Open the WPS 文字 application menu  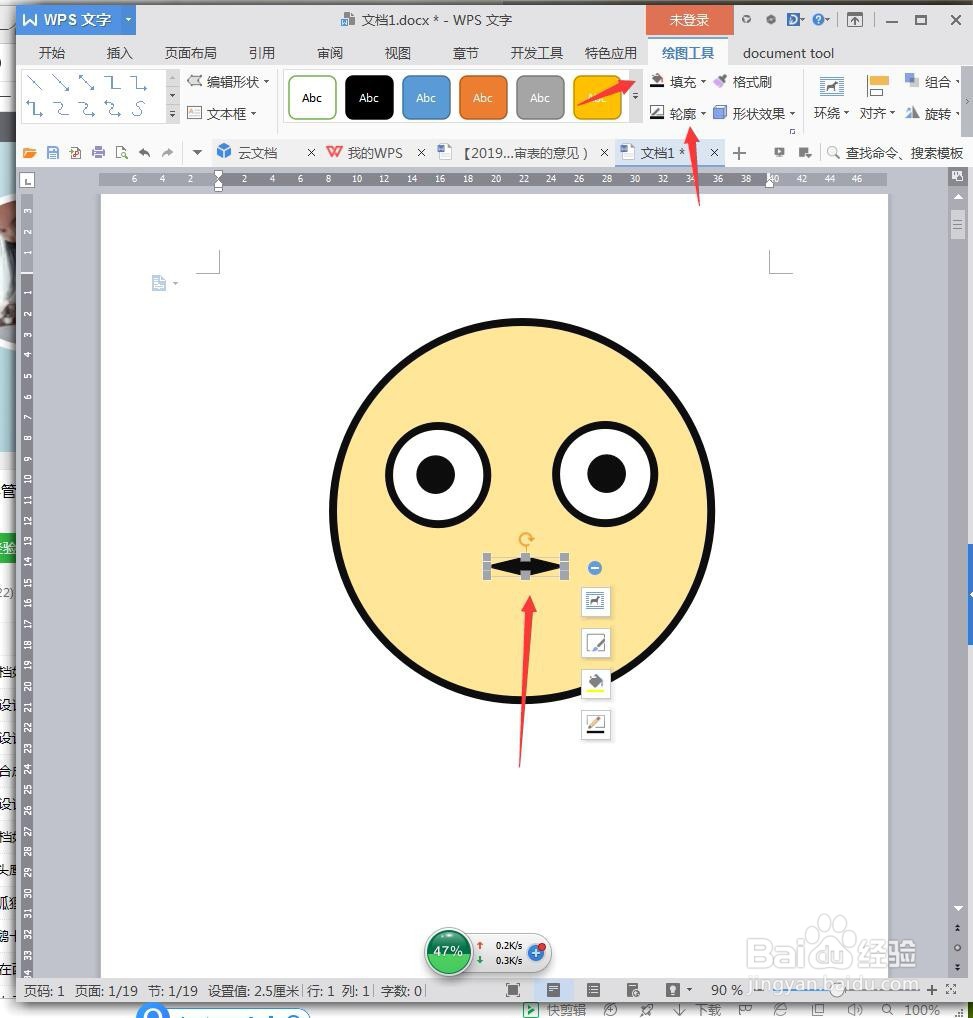[76, 20]
